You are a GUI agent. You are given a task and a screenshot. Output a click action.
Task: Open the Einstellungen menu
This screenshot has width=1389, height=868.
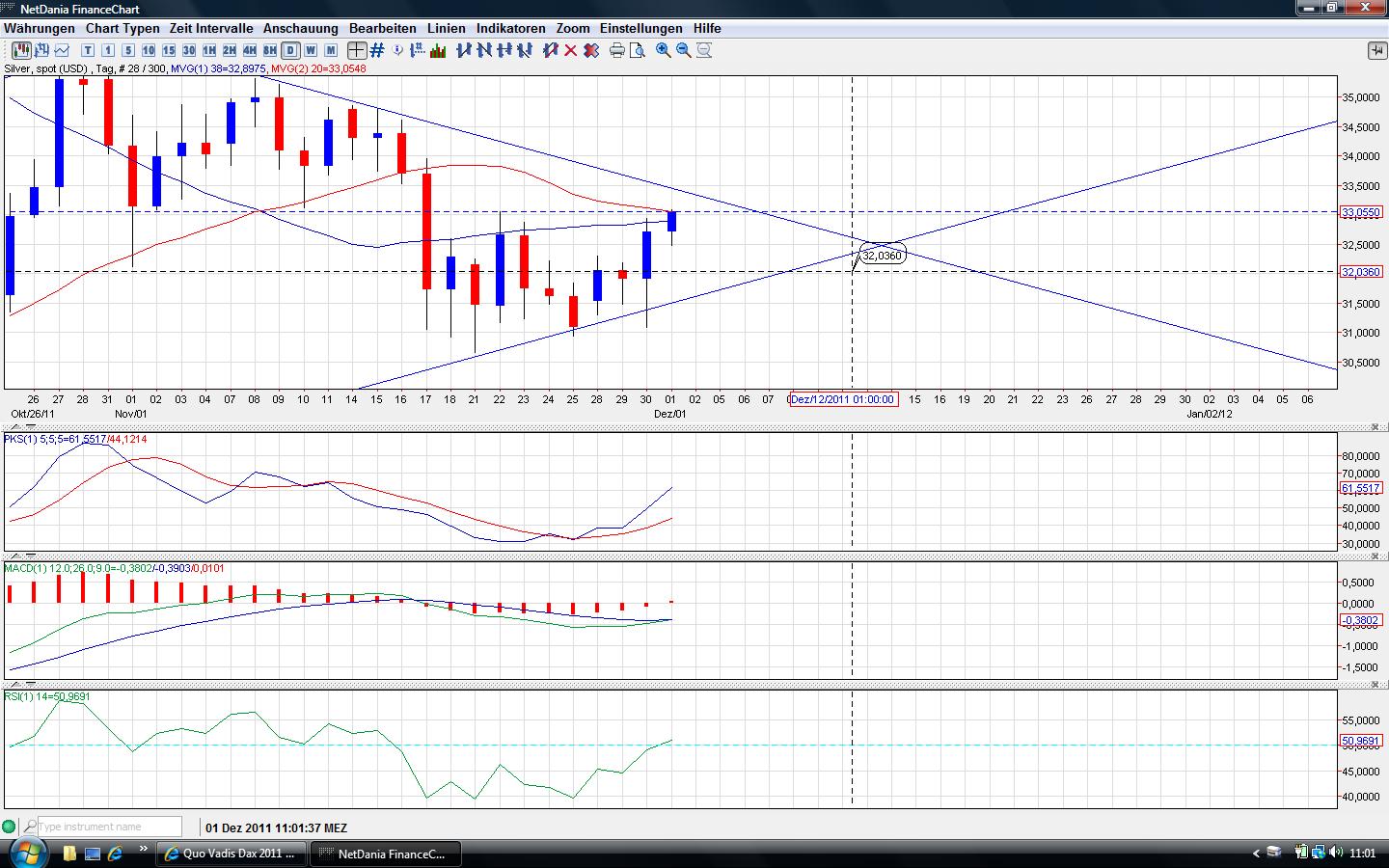click(x=640, y=28)
